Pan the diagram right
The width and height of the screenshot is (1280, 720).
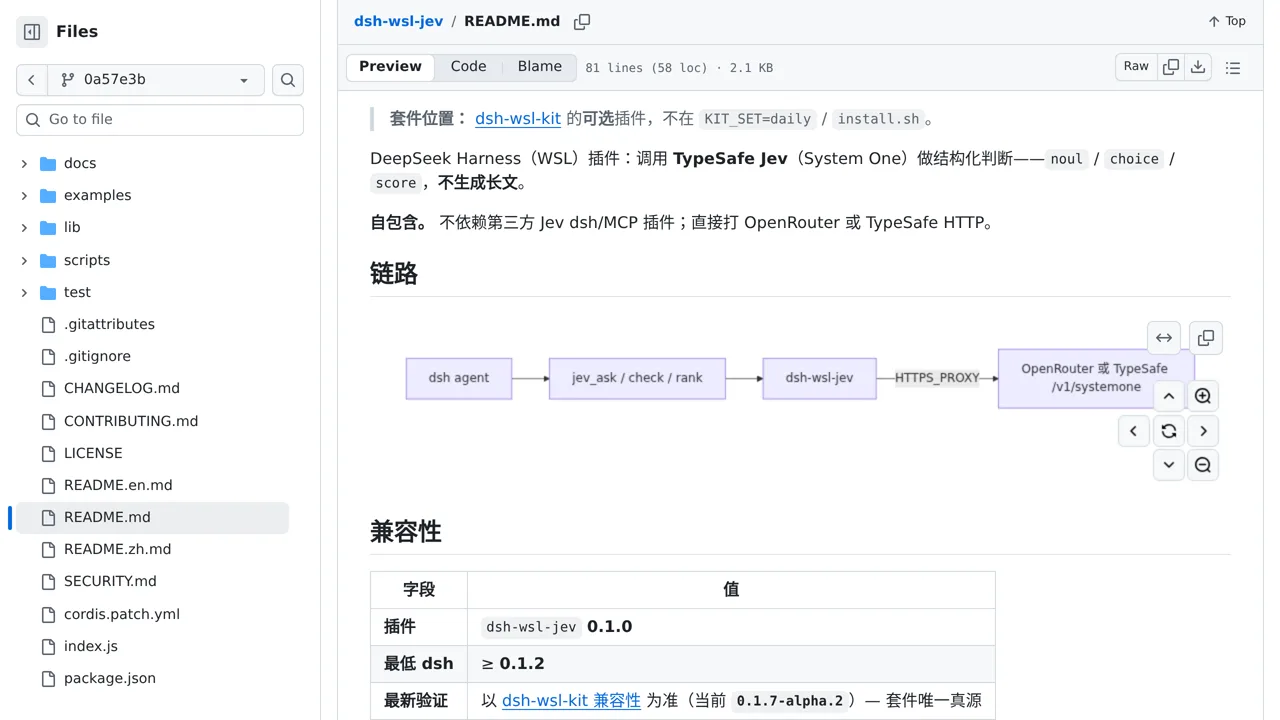click(1203, 431)
